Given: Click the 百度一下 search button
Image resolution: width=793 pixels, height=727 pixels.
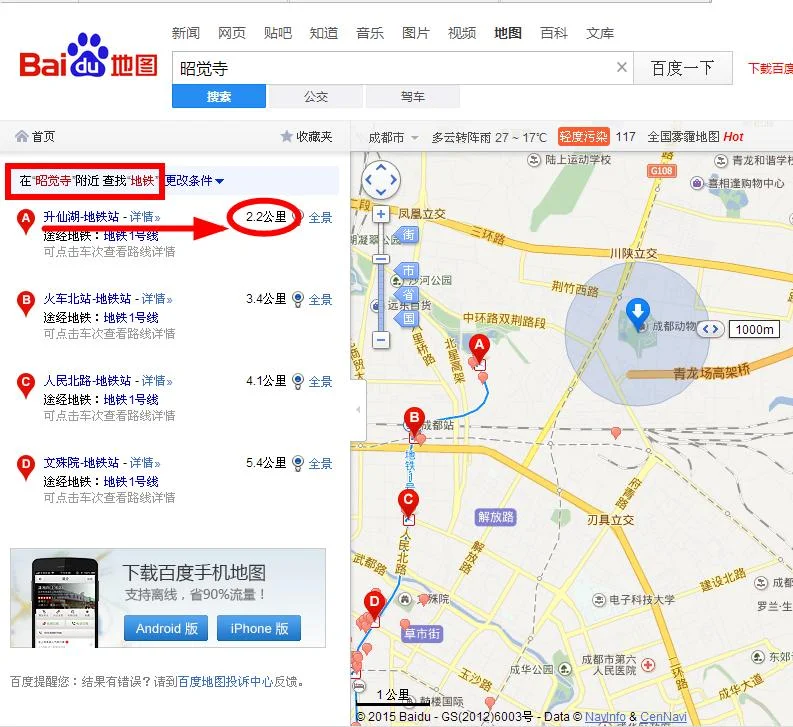Looking at the screenshot, I should (683, 68).
